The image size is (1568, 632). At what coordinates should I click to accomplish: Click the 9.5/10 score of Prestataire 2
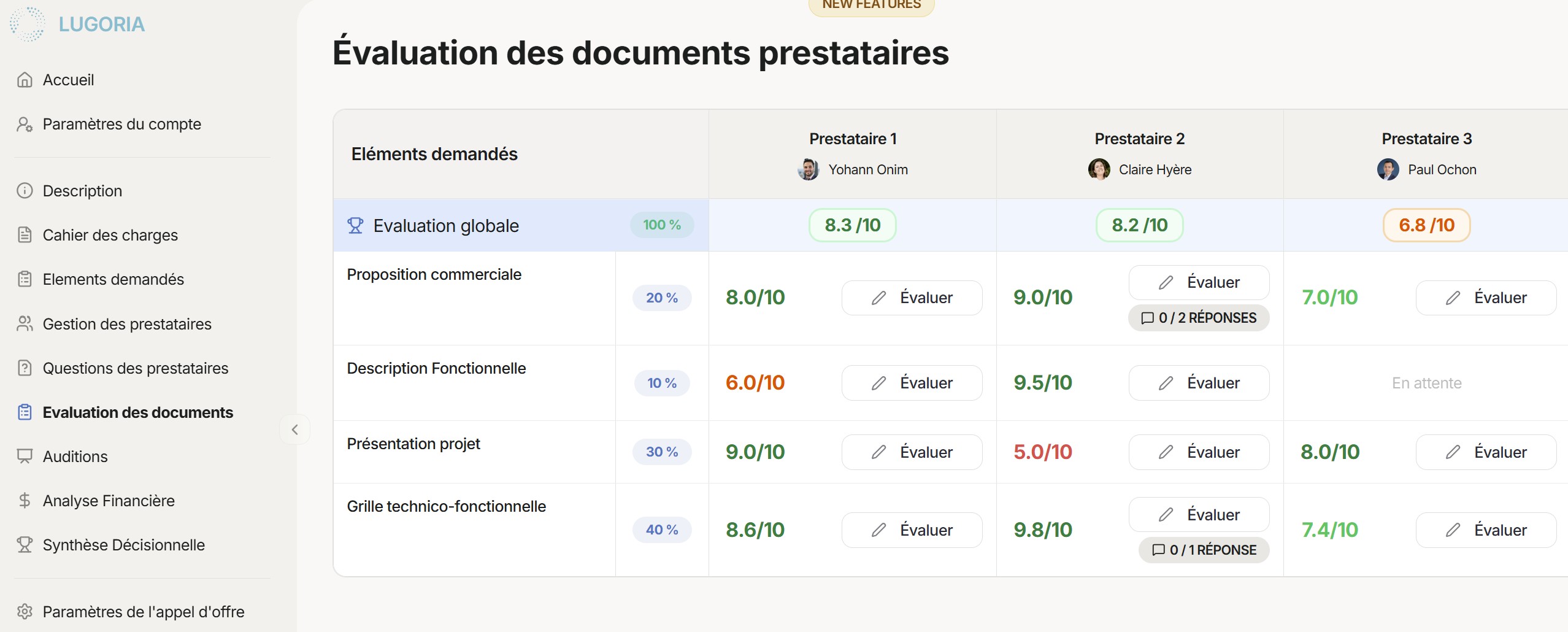1043,383
